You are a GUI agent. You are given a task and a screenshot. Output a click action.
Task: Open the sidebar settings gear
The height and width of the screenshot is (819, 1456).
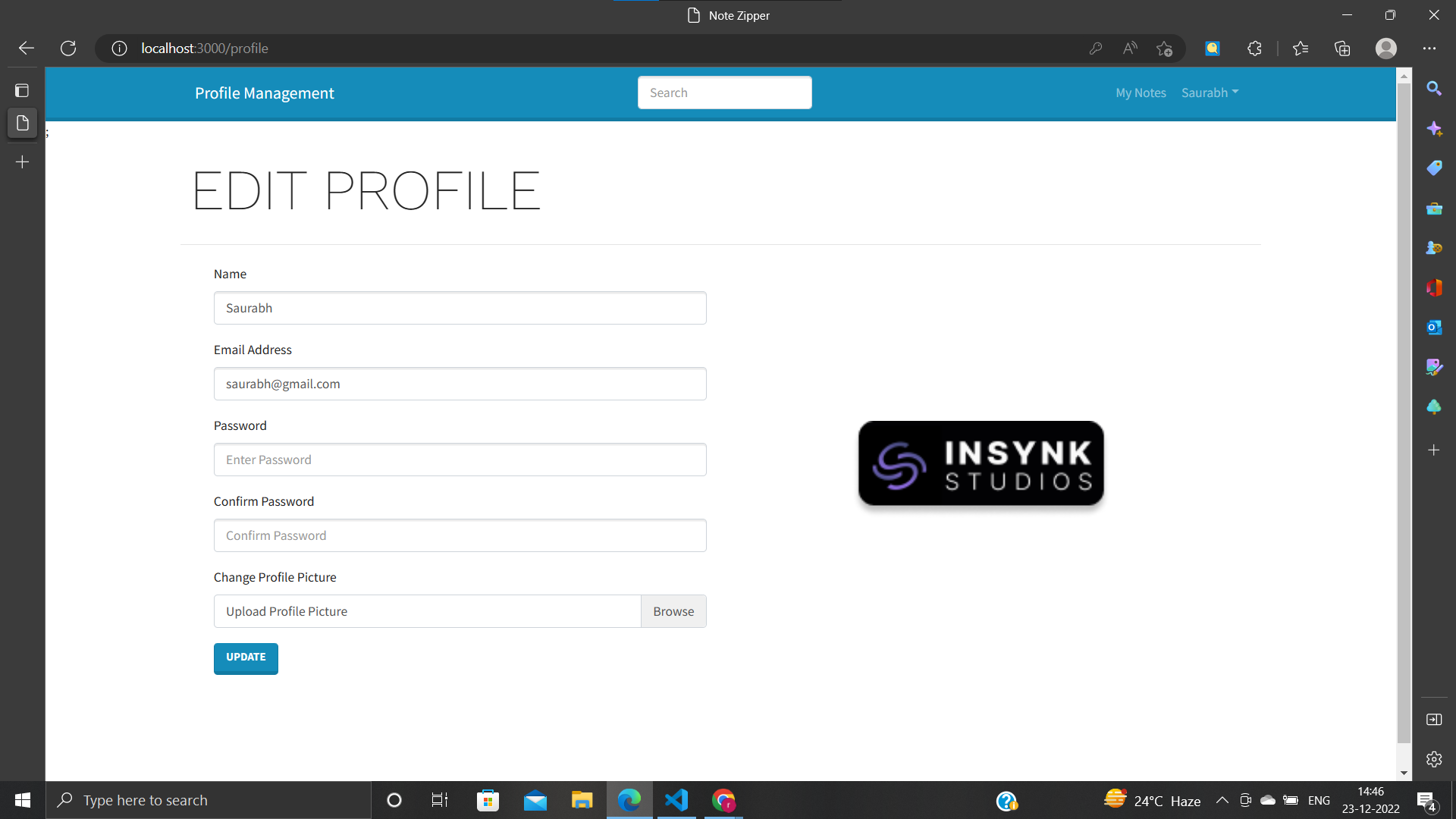point(1434,759)
